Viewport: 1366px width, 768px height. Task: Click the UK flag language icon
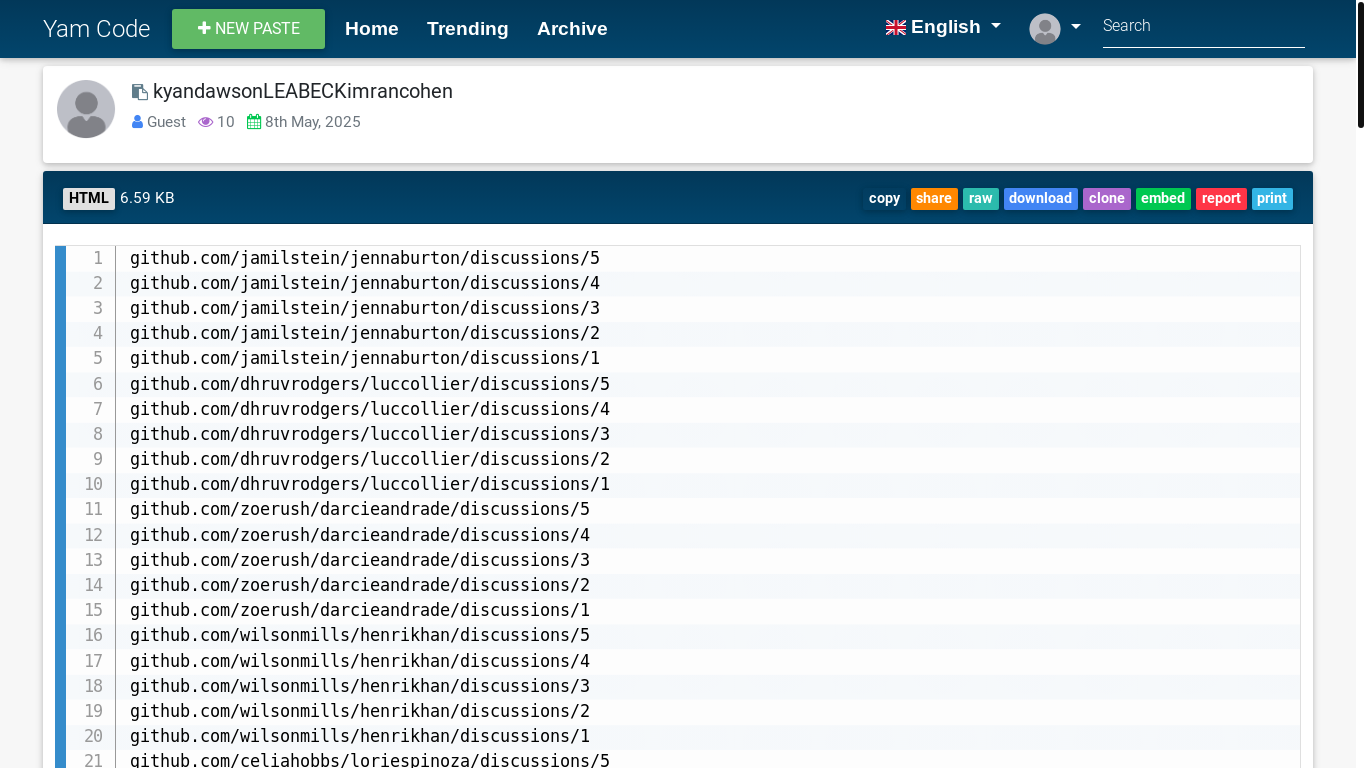(x=895, y=28)
